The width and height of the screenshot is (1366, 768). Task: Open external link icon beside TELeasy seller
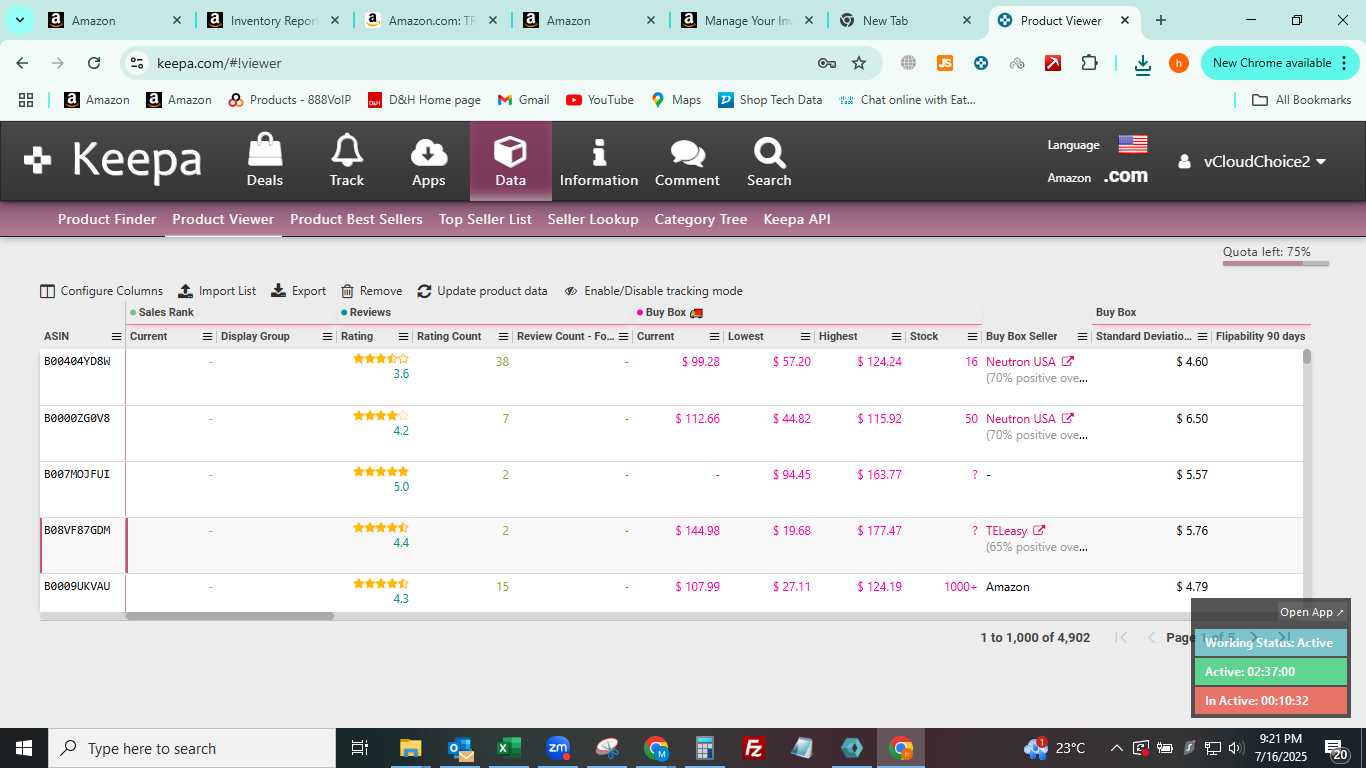pos(1039,531)
